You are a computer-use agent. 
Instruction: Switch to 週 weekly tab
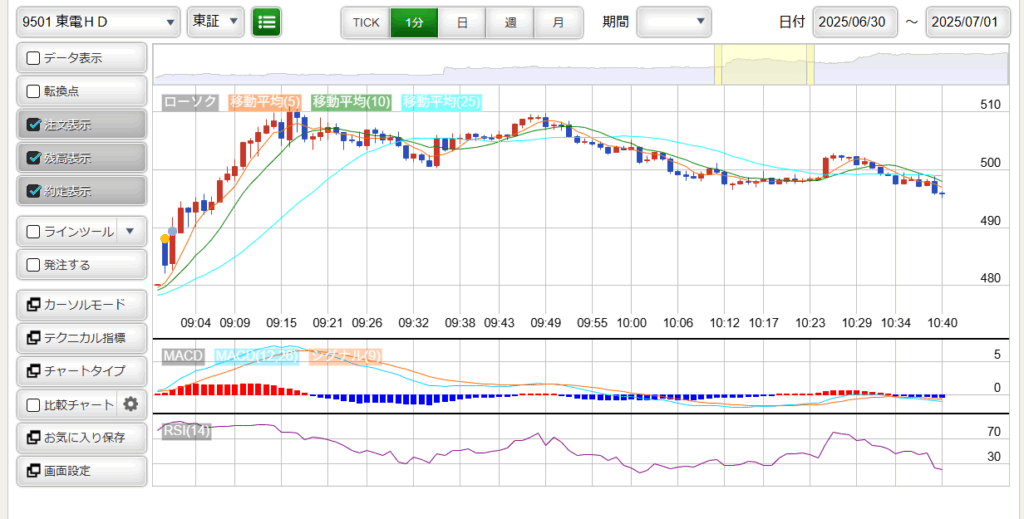point(510,22)
